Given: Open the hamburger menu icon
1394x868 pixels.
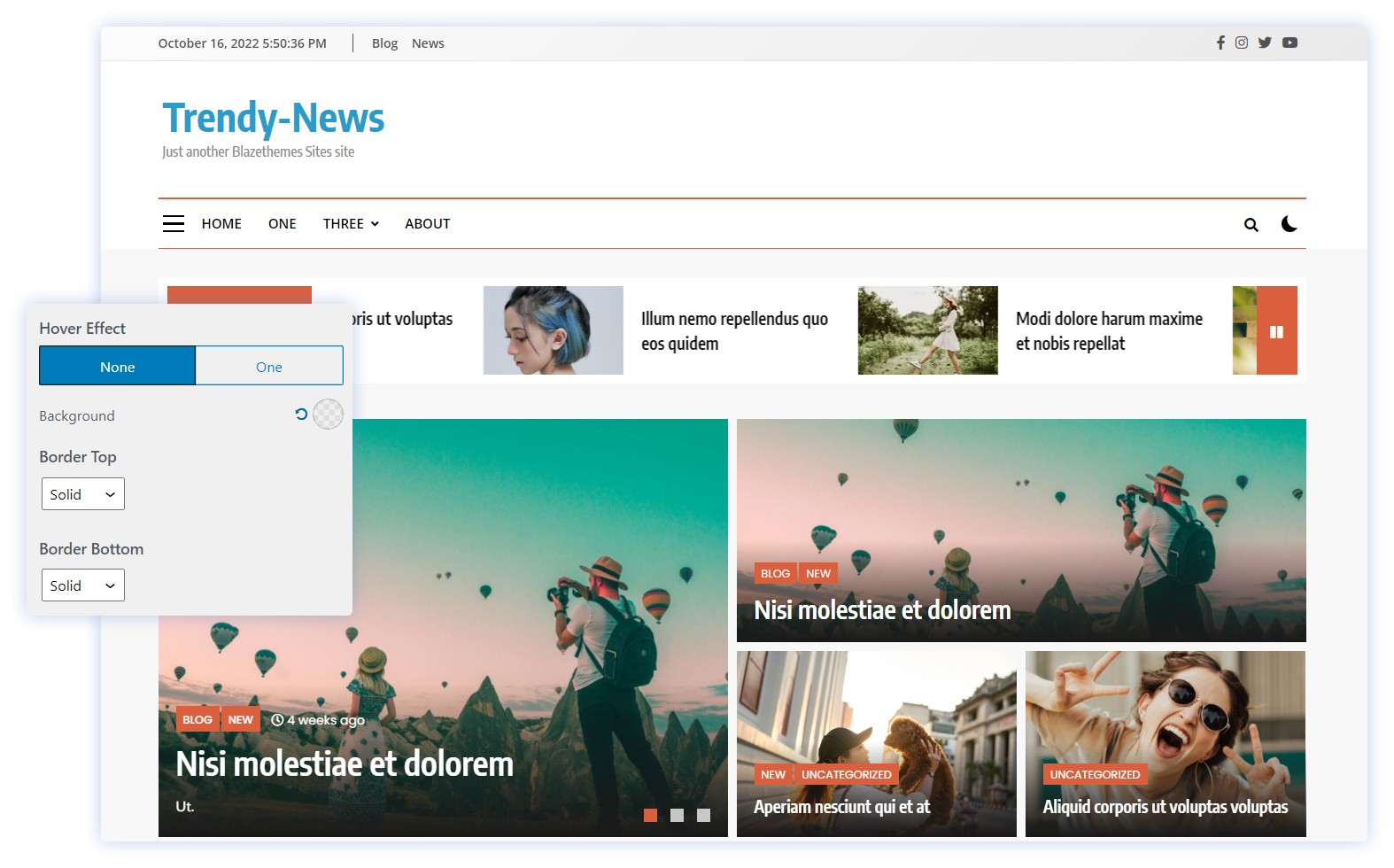Looking at the screenshot, I should [x=174, y=224].
